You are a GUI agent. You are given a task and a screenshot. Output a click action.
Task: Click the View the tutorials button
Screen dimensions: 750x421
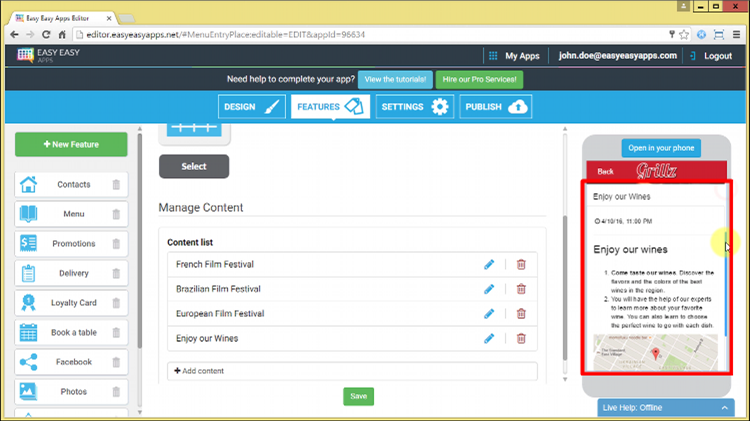tap(395, 79)
